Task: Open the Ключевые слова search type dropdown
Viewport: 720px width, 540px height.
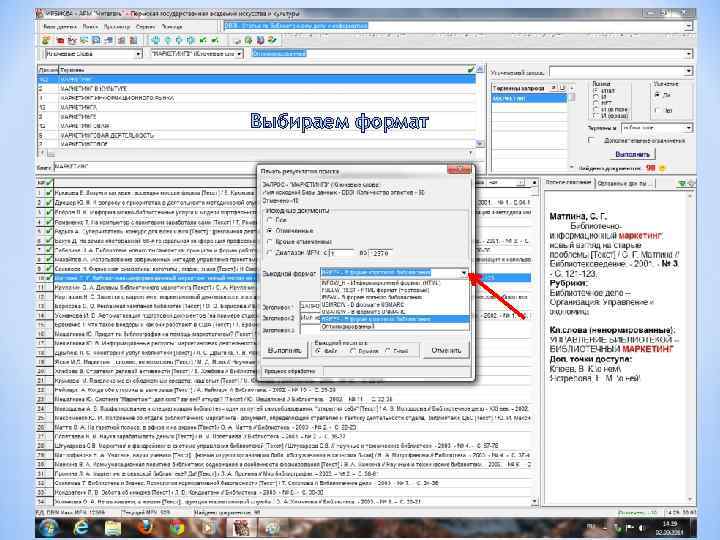Action: [x=138, y=54]
